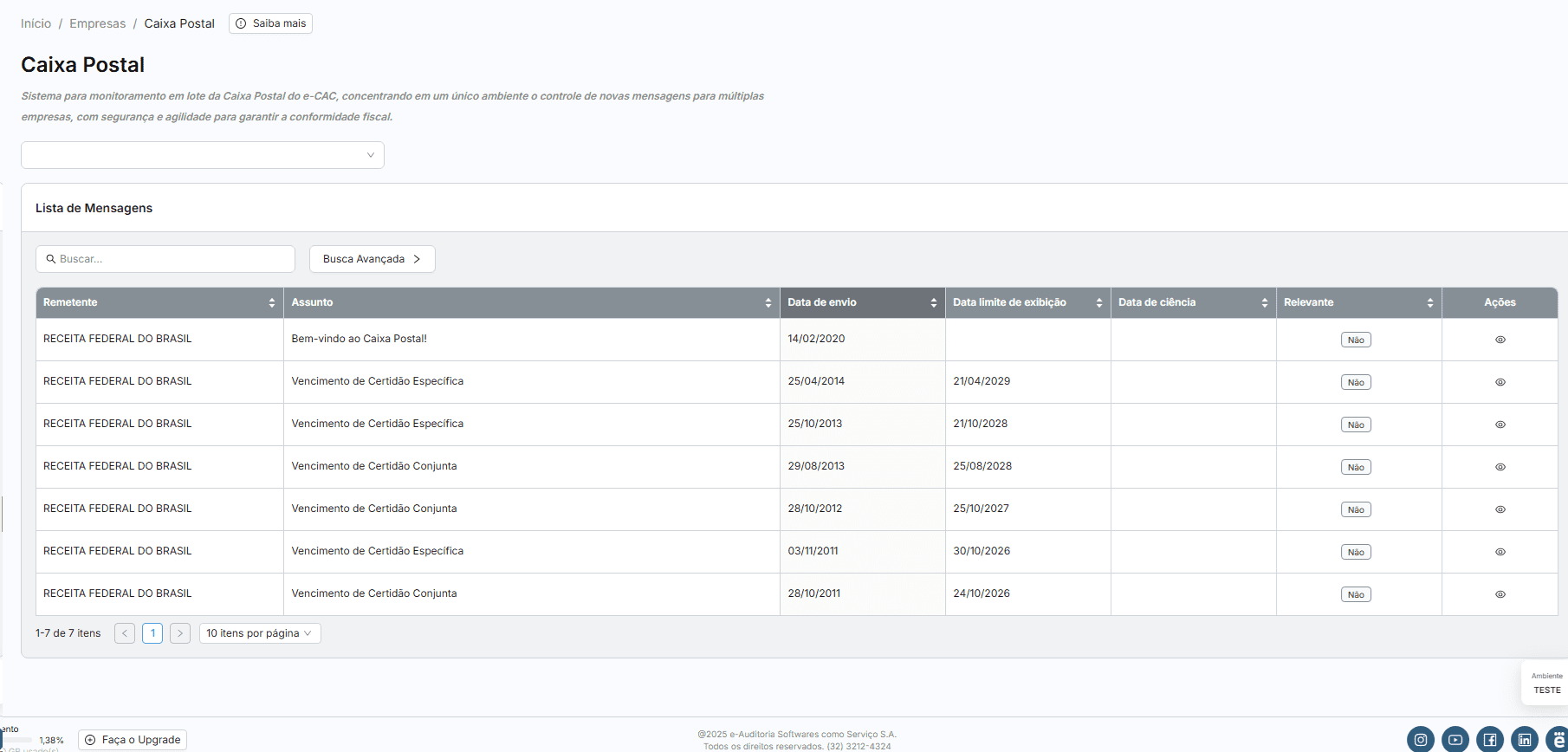Image resolution: width=1568 pixels, height=752 pixels.
Task: Click storage usage 1,38% indicator
Action: (x=52, y=741)
